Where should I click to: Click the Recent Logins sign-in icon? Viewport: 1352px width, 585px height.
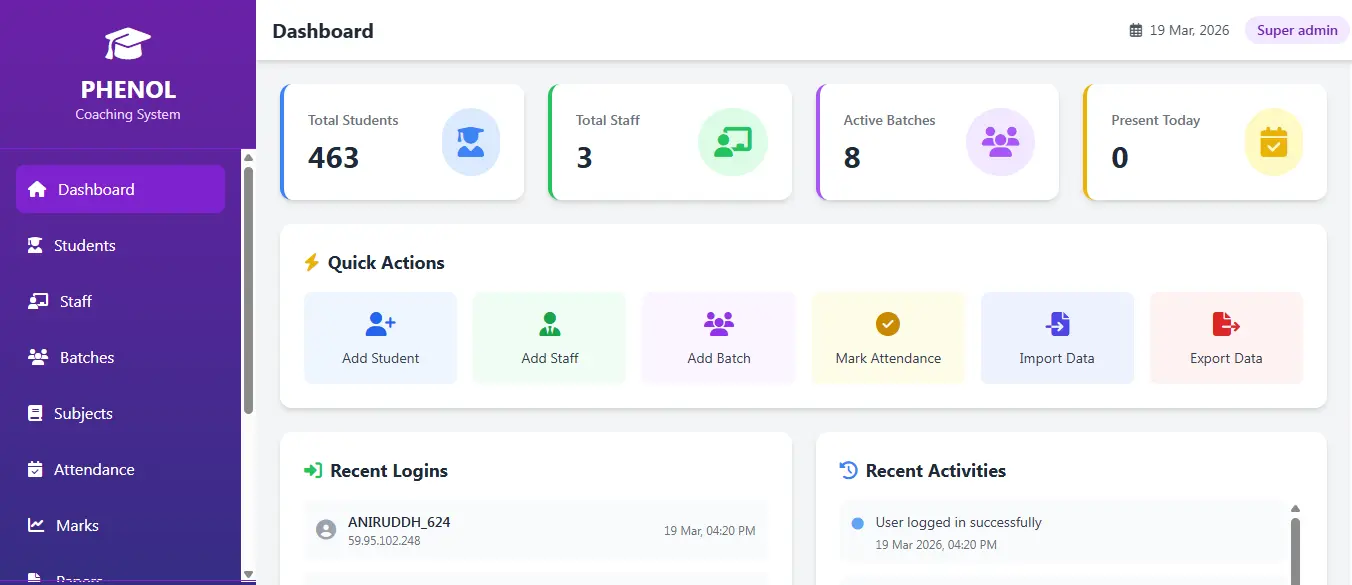tap(313, 470)
